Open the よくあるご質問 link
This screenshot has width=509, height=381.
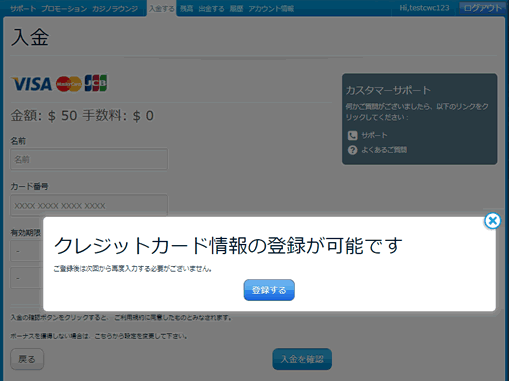(x=384, y=150)
